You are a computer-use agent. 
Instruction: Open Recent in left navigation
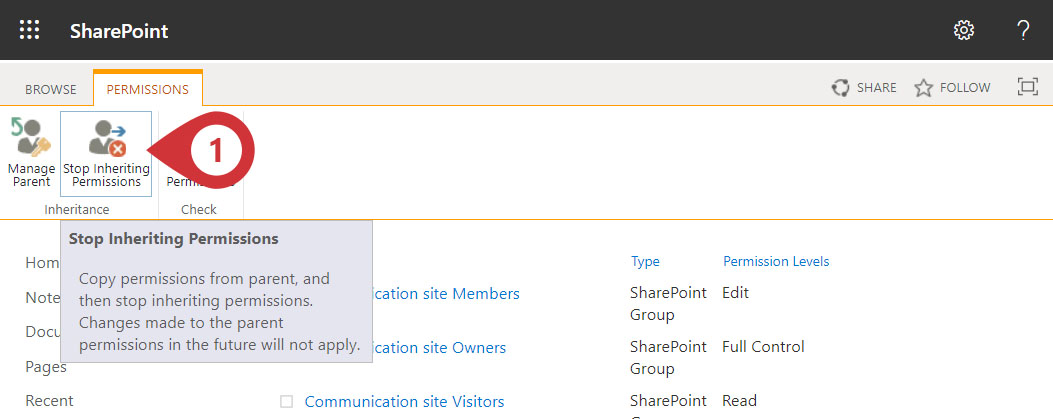[49, 401]
